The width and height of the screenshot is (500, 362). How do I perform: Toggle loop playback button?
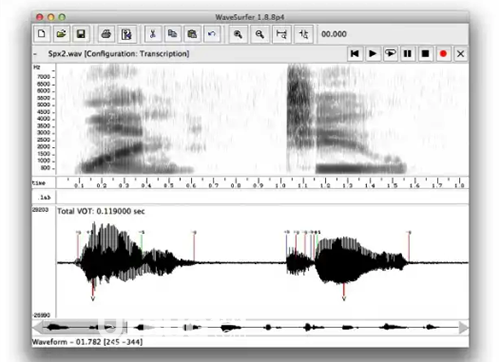390,54
